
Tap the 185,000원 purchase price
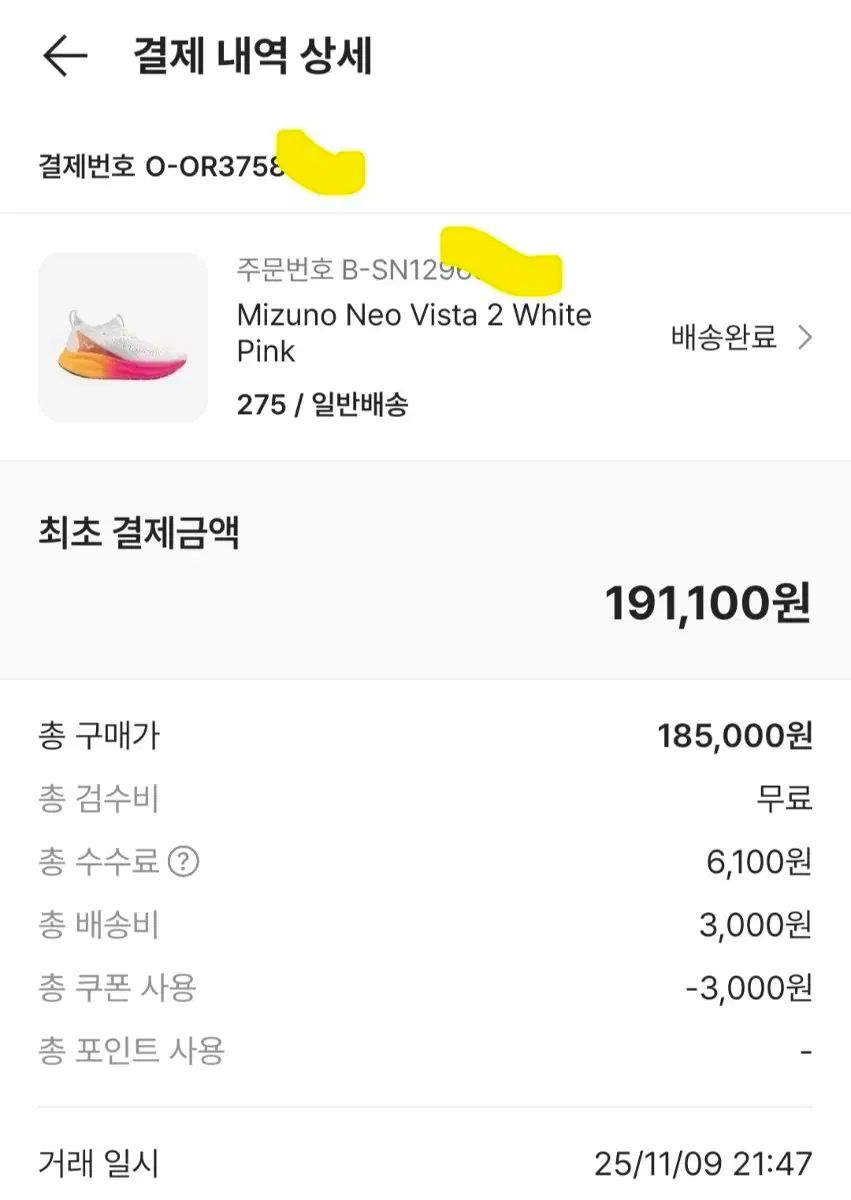tap(735, 737)
